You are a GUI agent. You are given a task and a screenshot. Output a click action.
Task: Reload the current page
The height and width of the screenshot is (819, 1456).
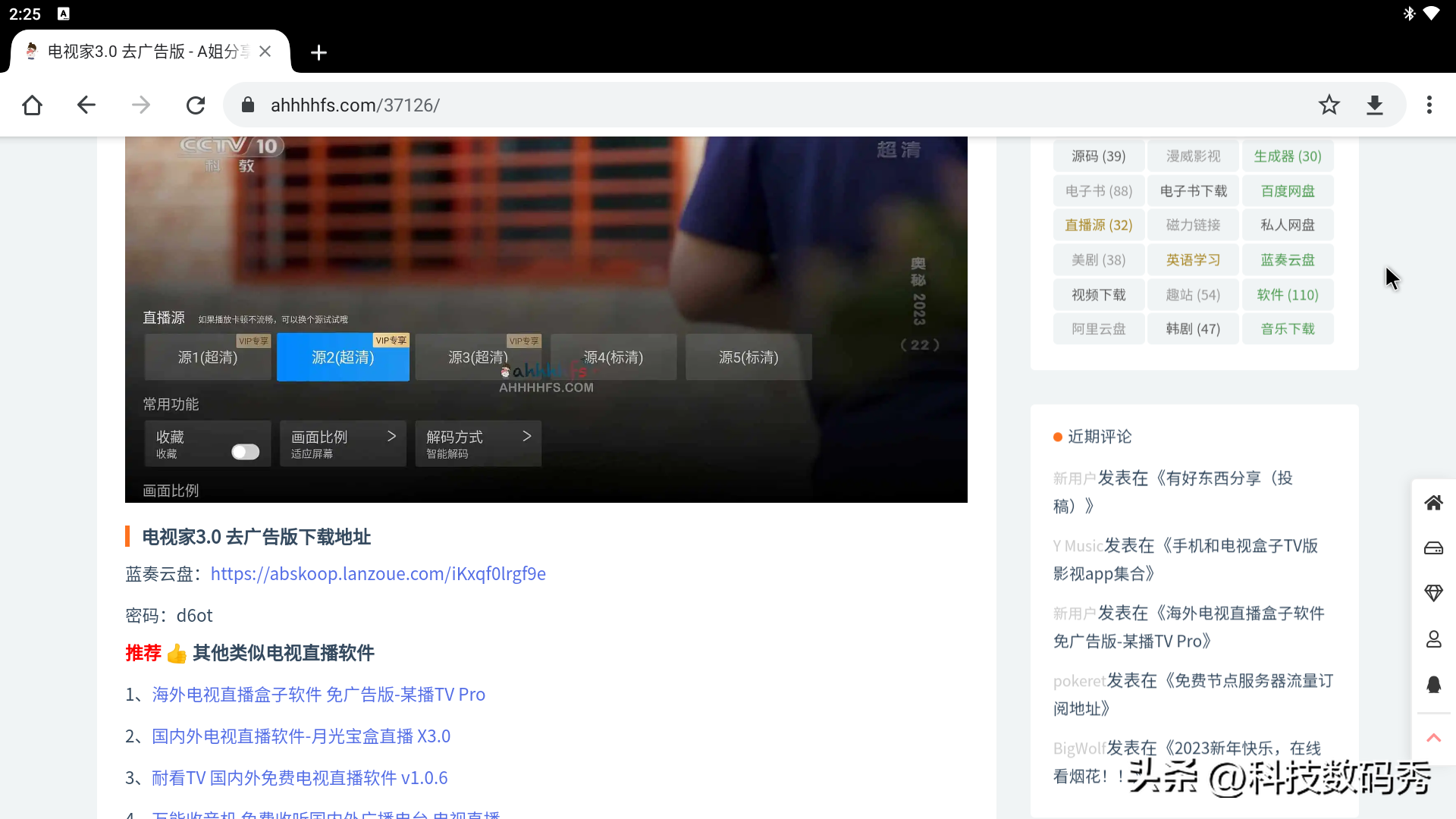pos(196,105)
